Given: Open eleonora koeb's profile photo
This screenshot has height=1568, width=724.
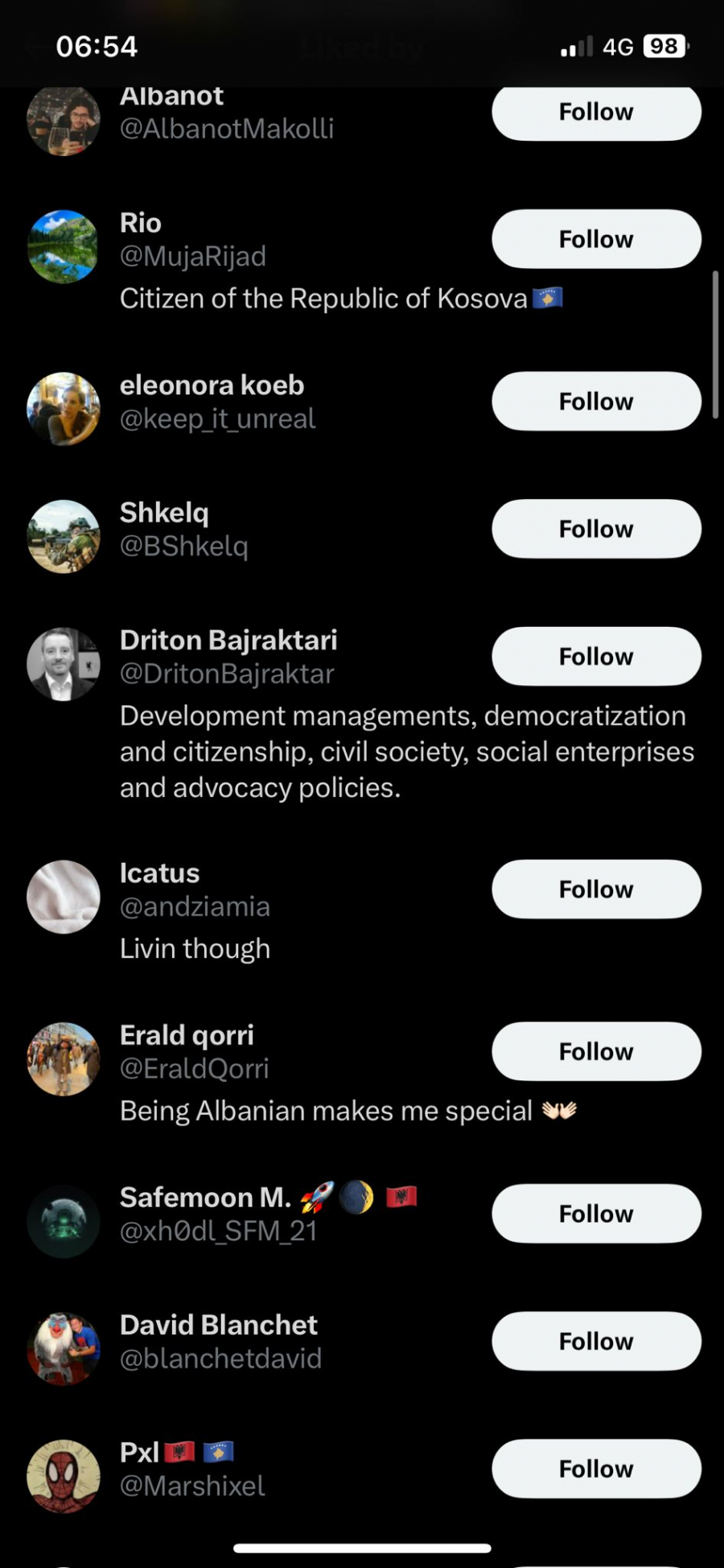Looking at the screenshot, I should tap(64, 409).
